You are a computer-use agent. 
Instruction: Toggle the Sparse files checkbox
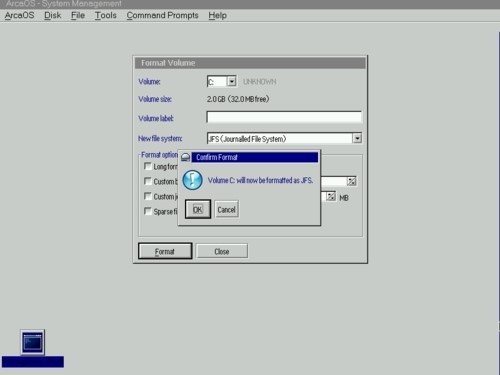coord(148,211)
